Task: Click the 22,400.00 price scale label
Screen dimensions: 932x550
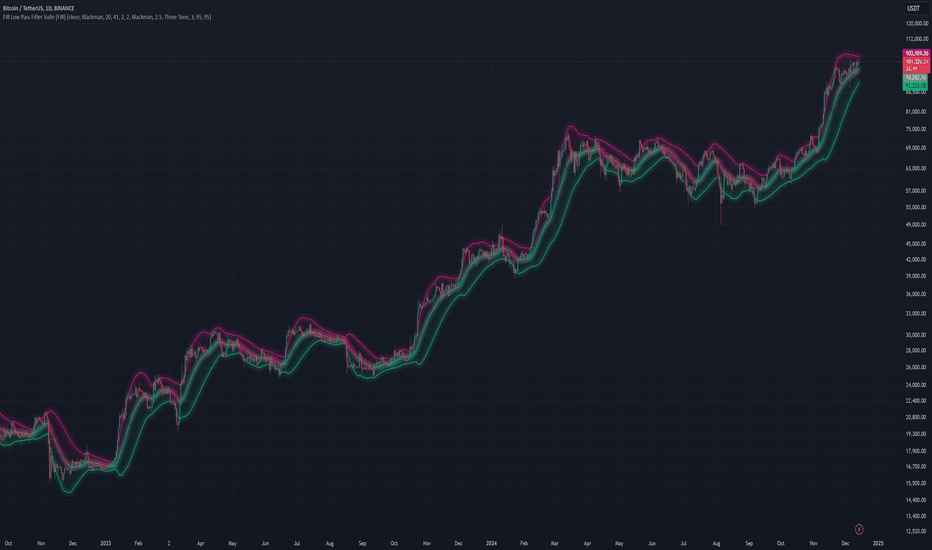Action: [917, 401]
